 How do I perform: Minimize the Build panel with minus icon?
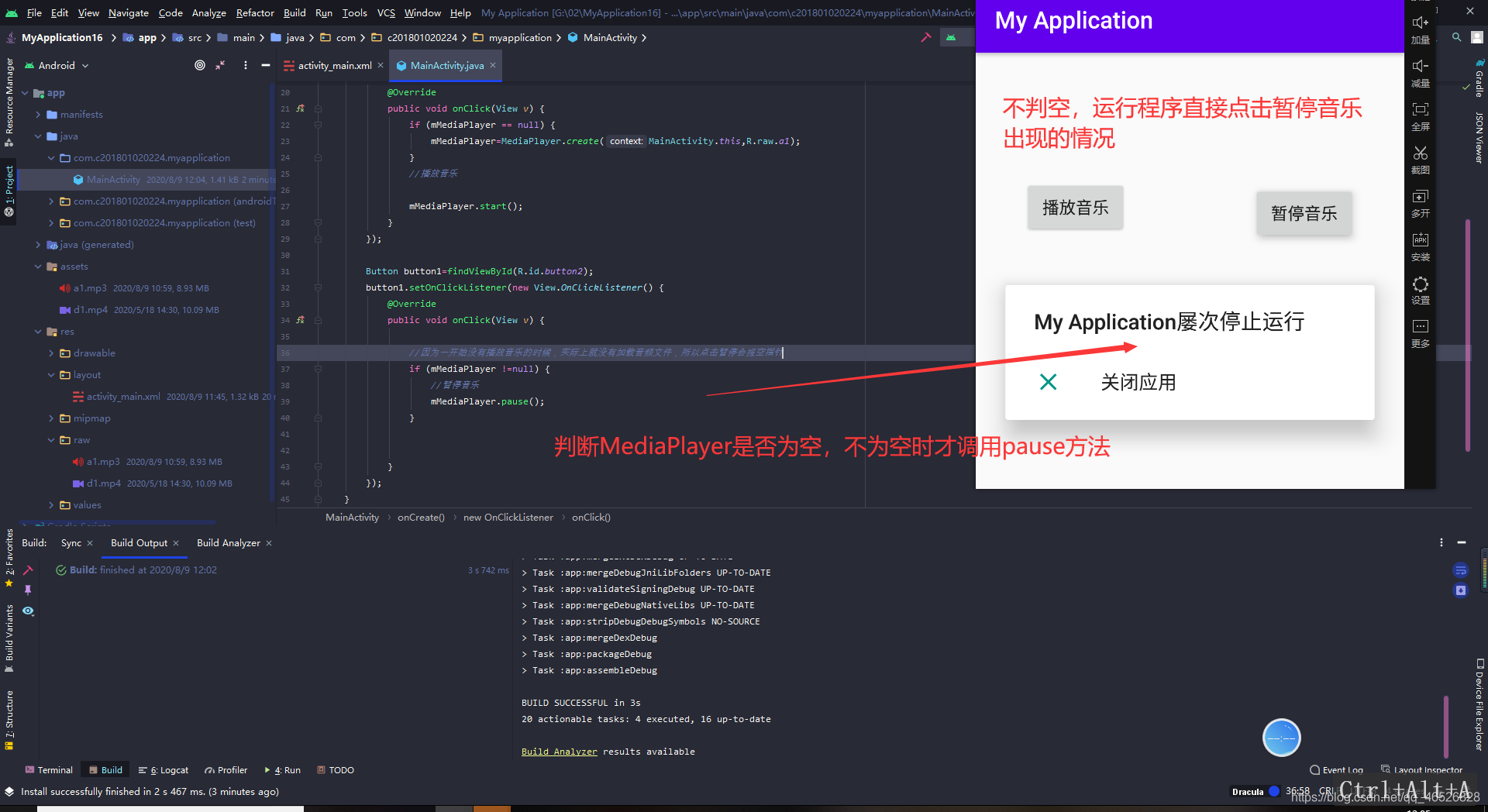tap(1461, 542)
